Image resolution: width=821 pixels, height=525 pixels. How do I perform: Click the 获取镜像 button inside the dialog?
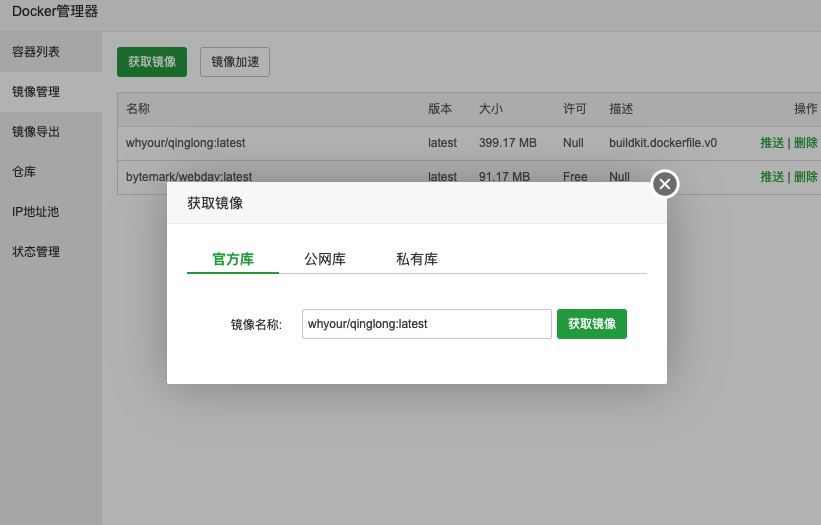(x=592, y=324)
